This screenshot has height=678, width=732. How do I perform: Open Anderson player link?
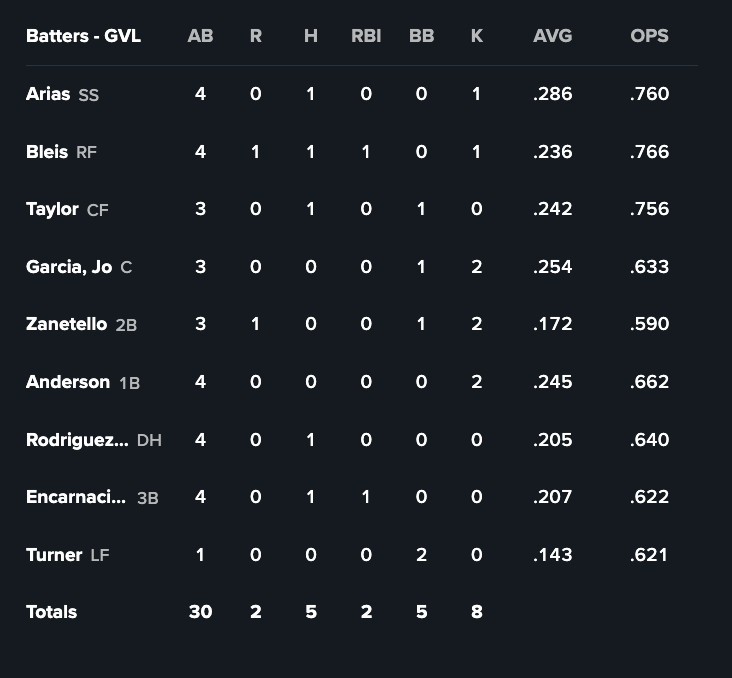coord(68,382)
